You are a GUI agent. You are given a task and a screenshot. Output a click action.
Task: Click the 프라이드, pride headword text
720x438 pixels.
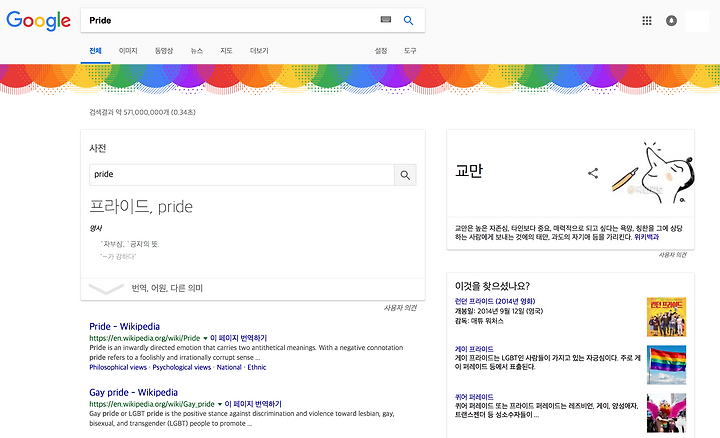coord(141,207)
